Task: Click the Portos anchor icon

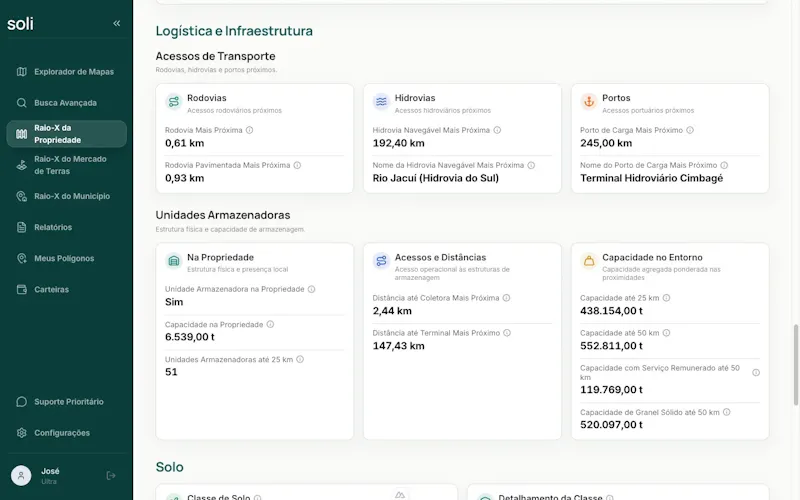Action: (x=589, y=102)
